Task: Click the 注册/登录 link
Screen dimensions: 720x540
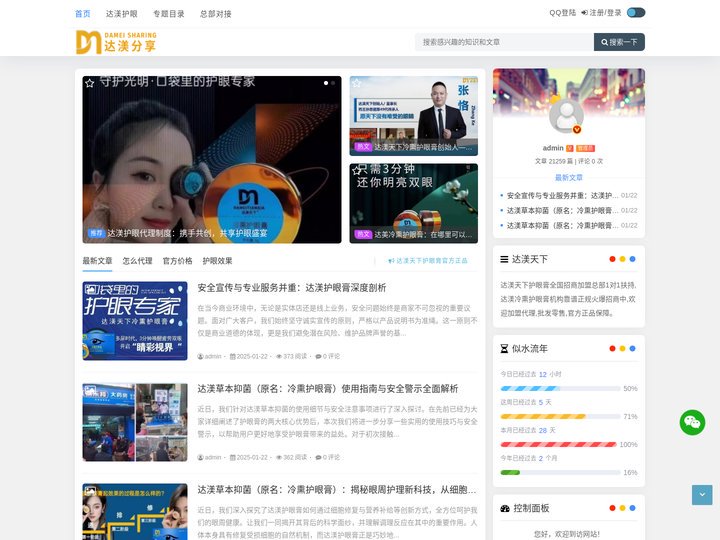Action: coord(602,13)
